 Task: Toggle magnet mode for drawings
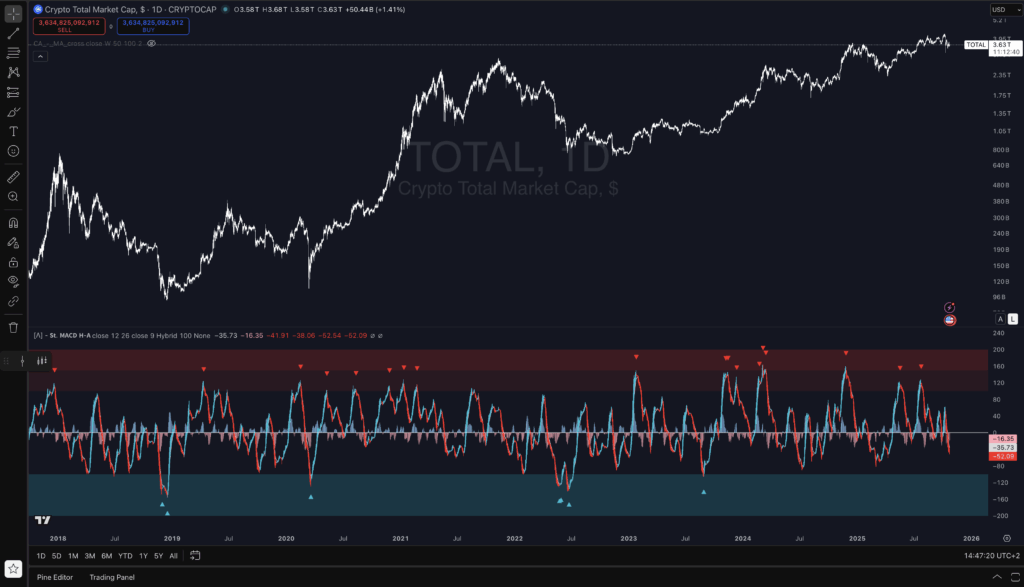[x=13, y=223]
